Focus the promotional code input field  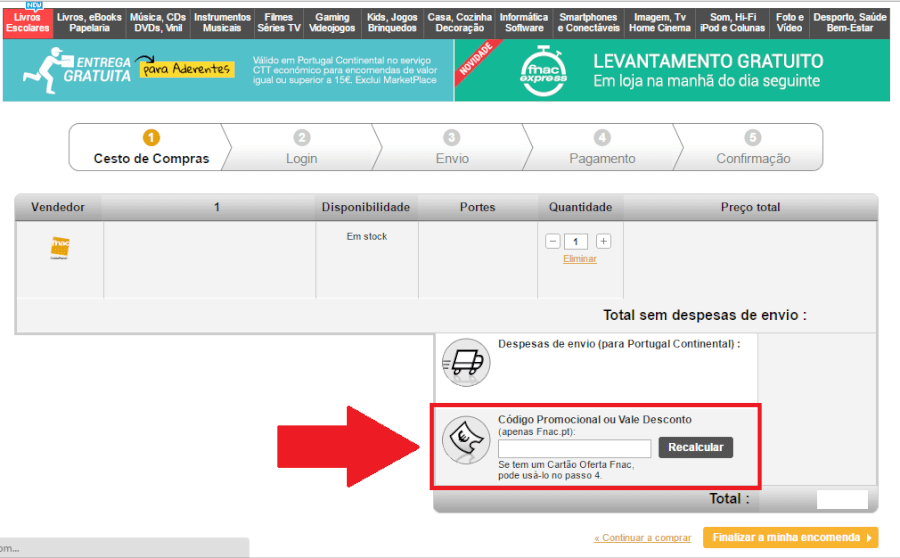(575, 448)
